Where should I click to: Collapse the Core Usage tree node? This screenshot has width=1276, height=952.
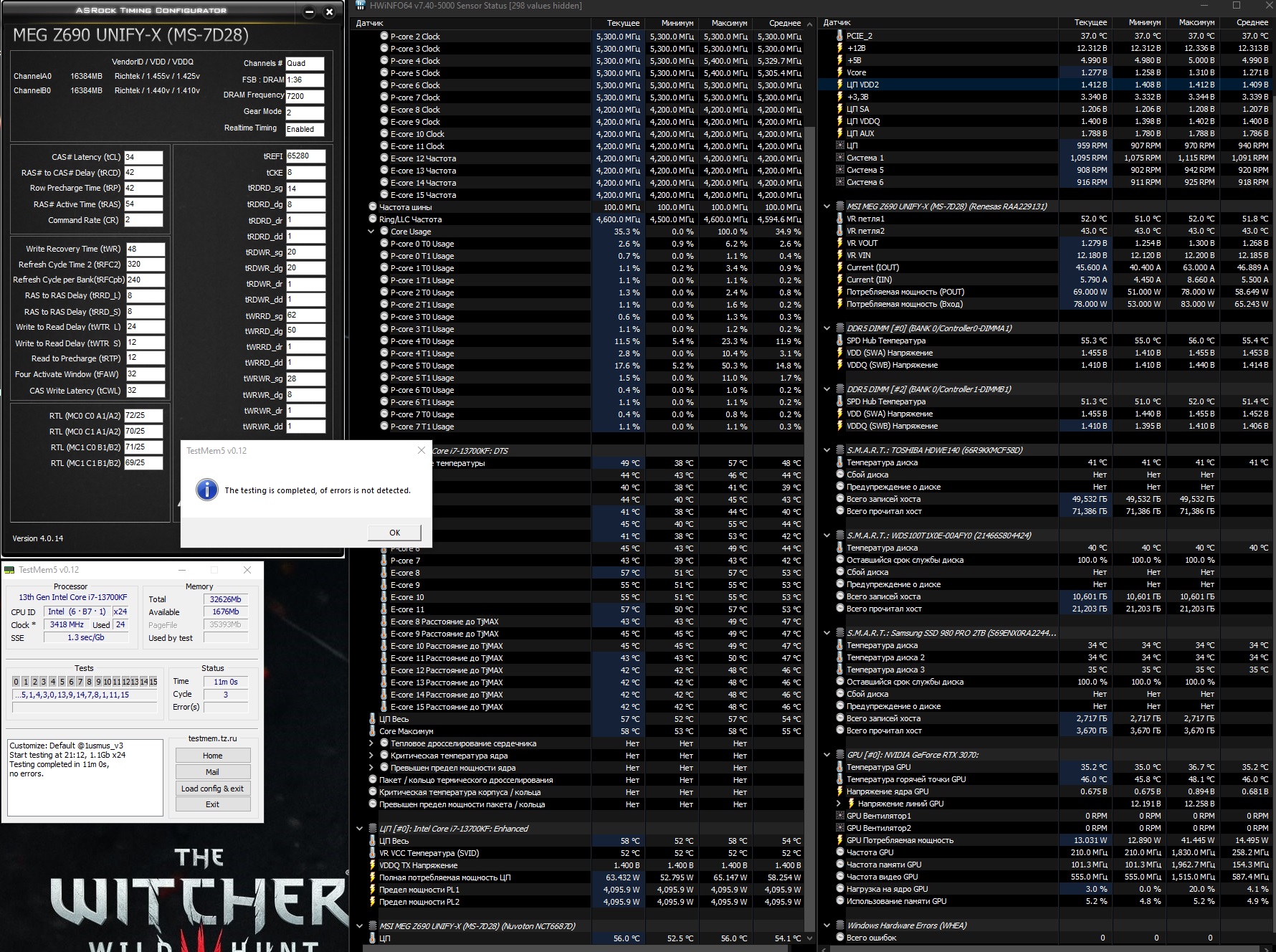click(371, 232)
